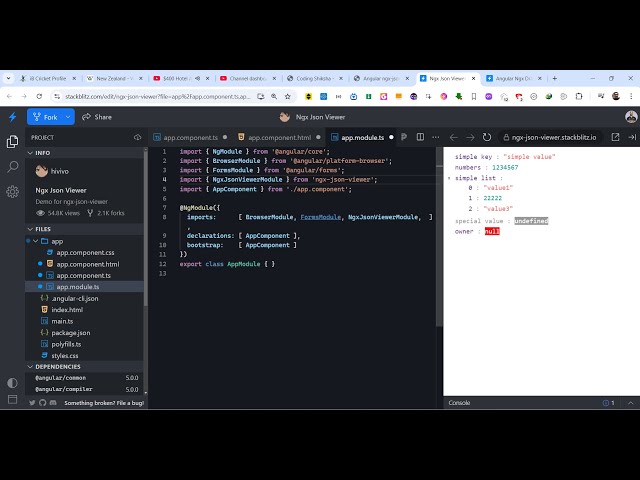
Task: Click the download project cloud icon
Action: [137, 137]
